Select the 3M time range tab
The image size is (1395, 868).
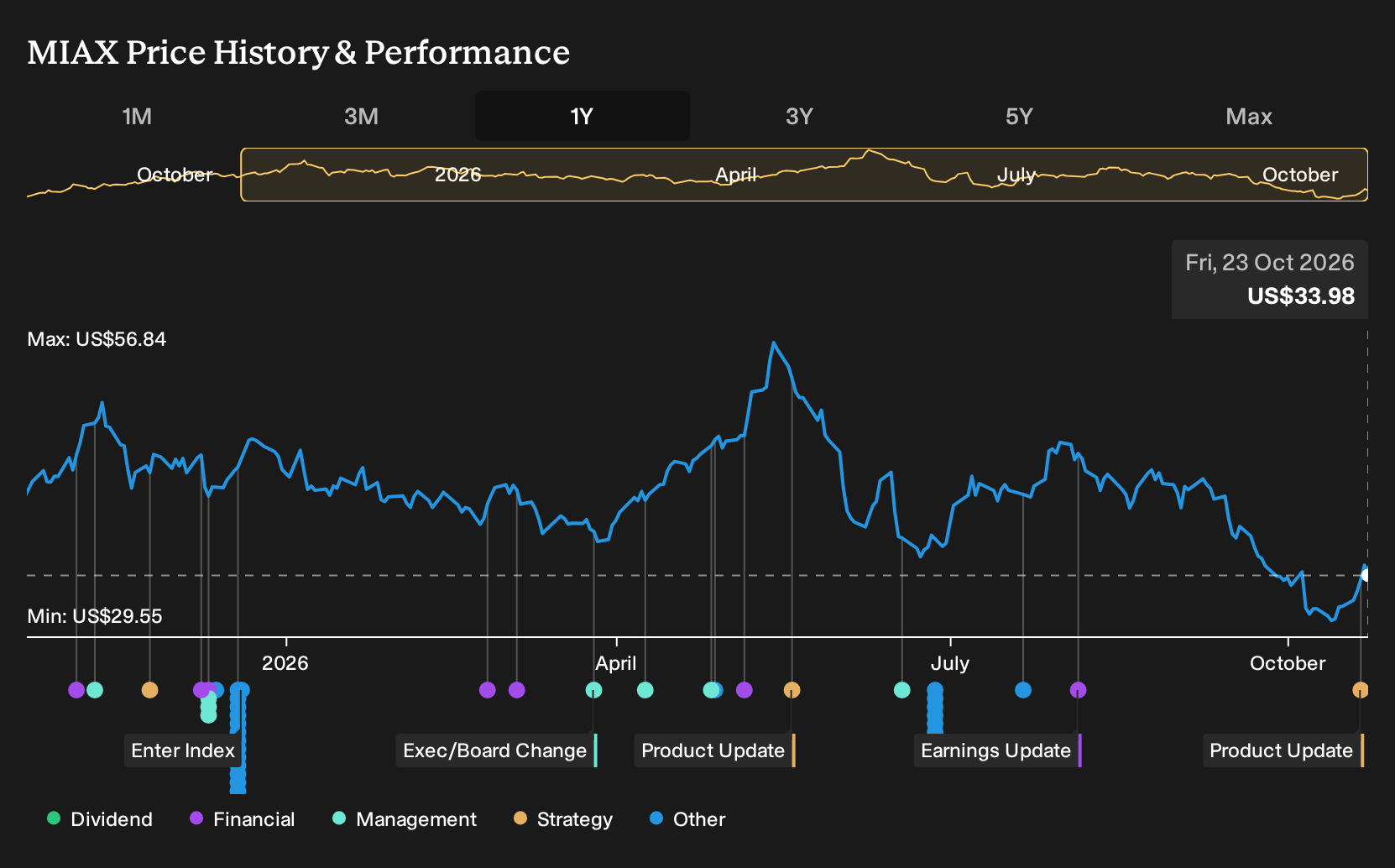361,116
